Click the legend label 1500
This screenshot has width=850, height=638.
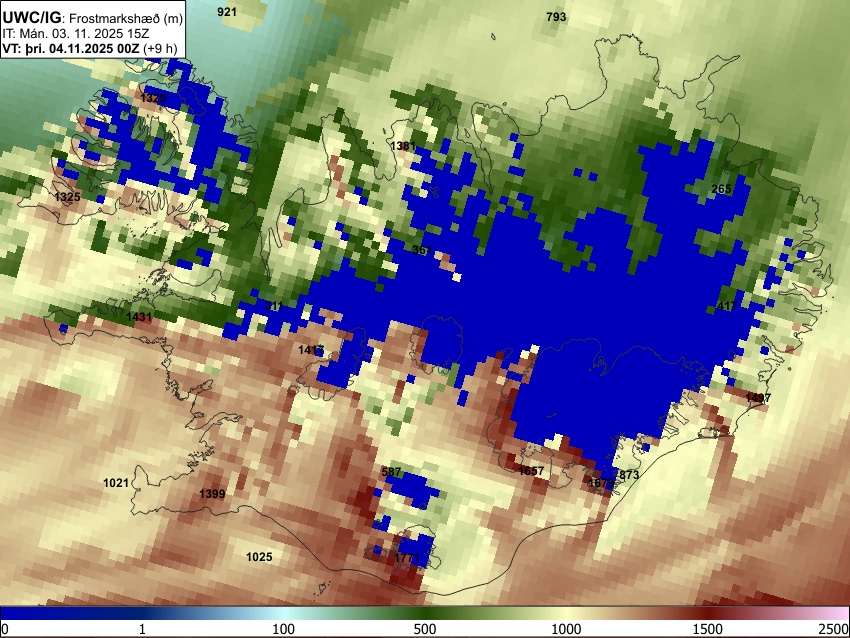[x=708, y=629]
